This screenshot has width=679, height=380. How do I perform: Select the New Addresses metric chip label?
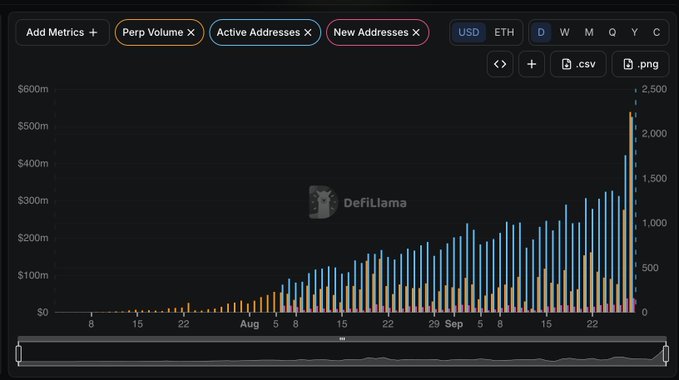[371, 32]
